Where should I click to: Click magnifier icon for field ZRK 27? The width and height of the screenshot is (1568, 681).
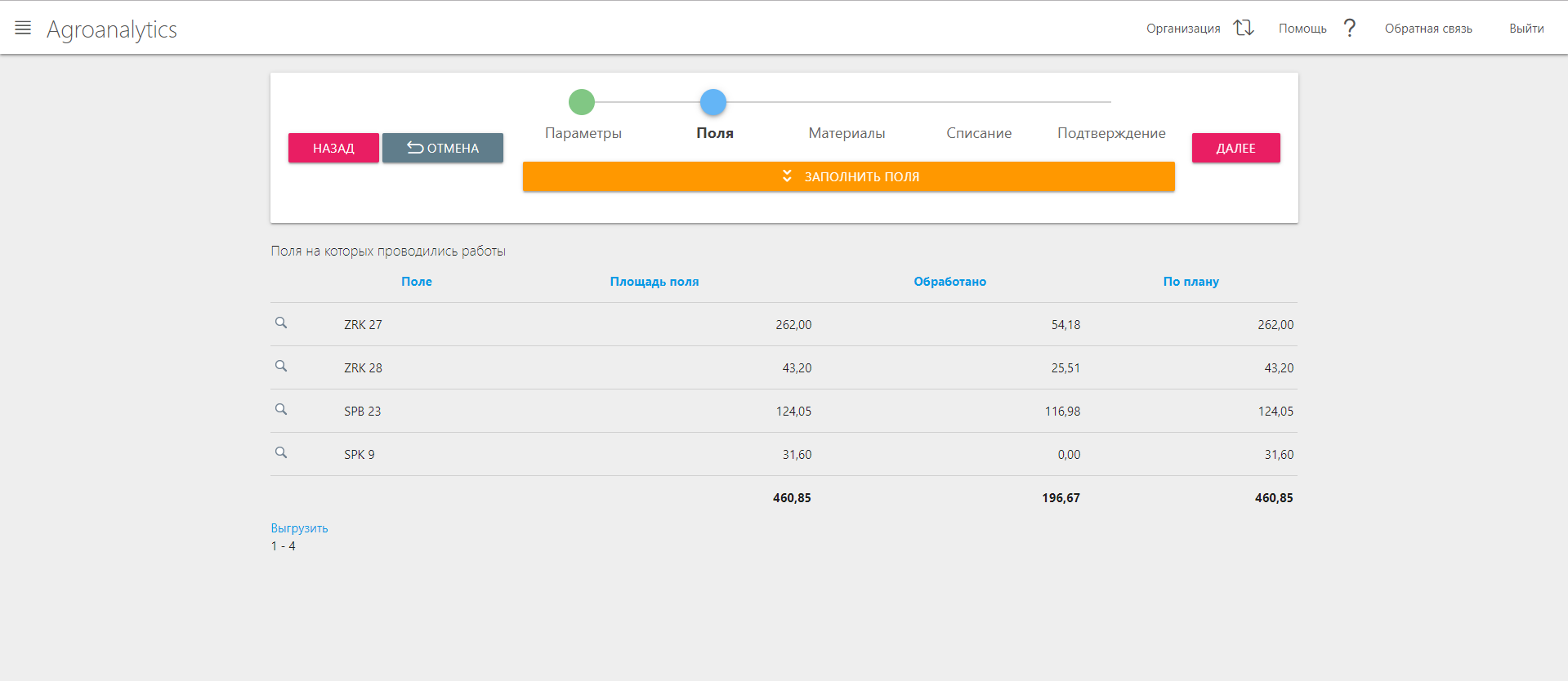click(281, 323)
